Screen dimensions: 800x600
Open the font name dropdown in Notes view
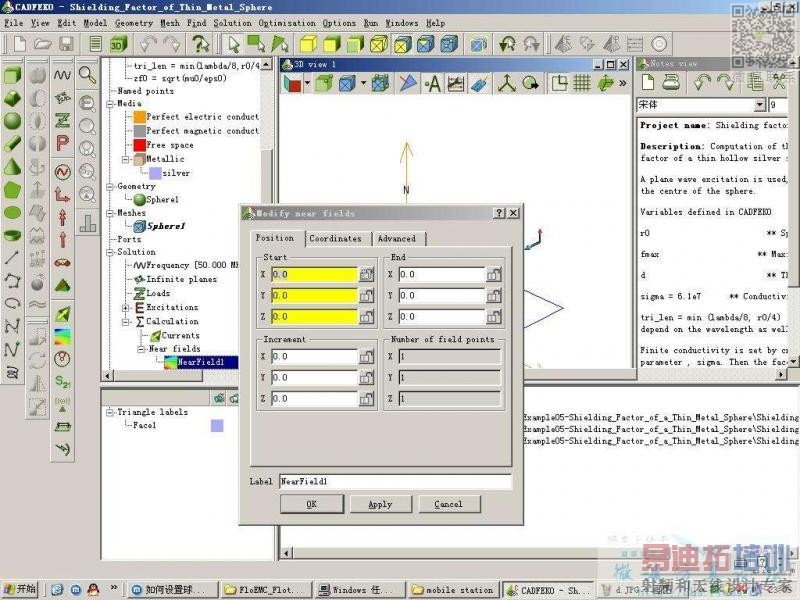pyautogui.click(x=759, y=105)
